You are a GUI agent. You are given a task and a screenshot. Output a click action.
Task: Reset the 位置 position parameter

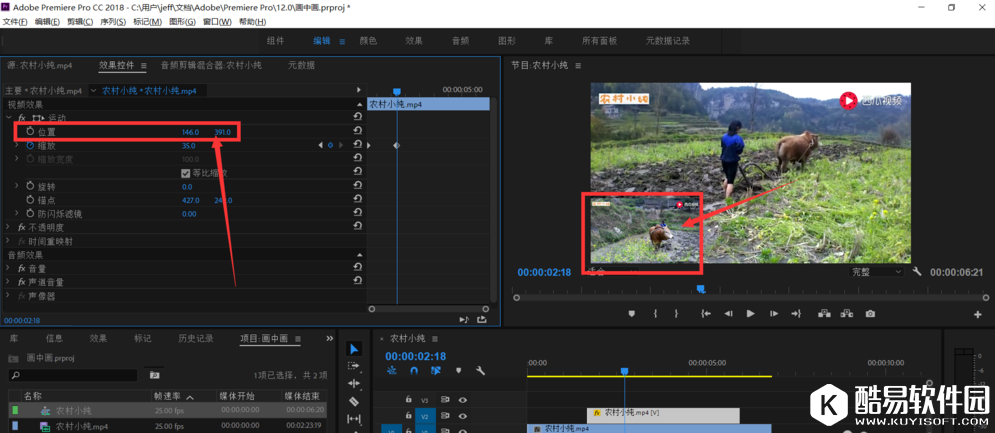tap(357, 132)
